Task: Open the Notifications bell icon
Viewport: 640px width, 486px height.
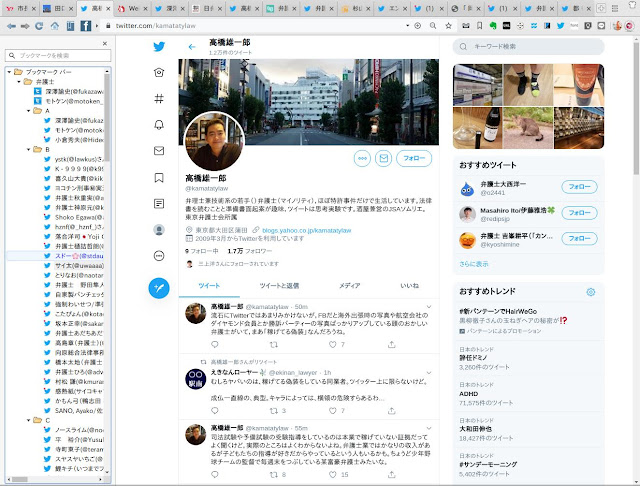Action: (159, 124)
